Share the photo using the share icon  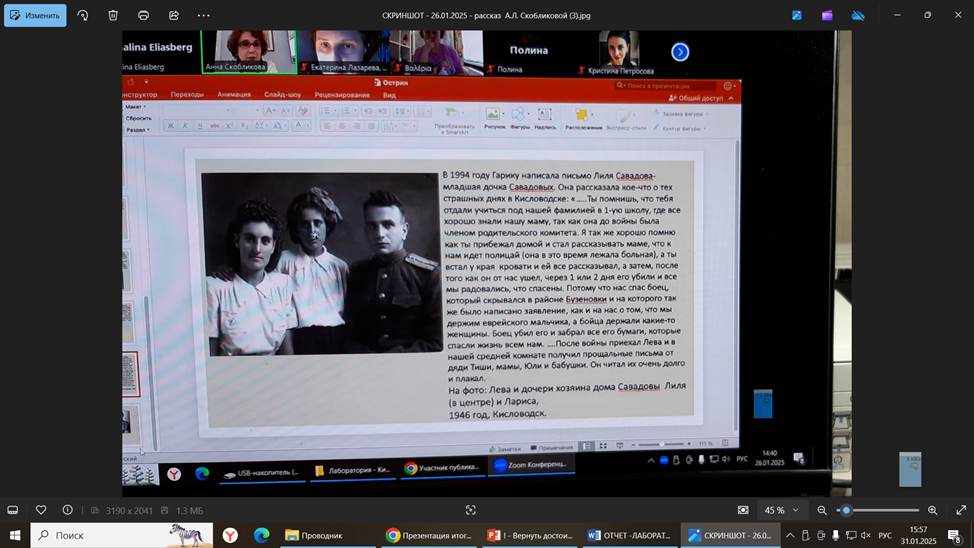174,15
